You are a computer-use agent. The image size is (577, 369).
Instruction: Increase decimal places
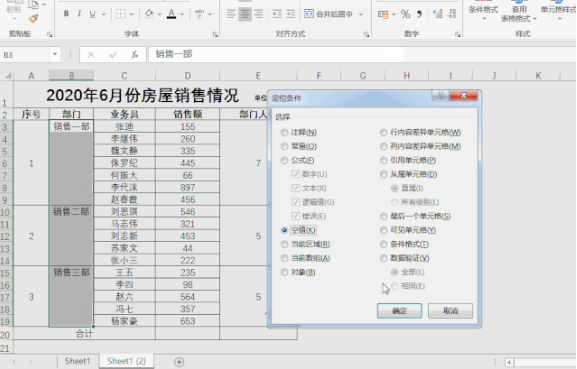(438, 14)
